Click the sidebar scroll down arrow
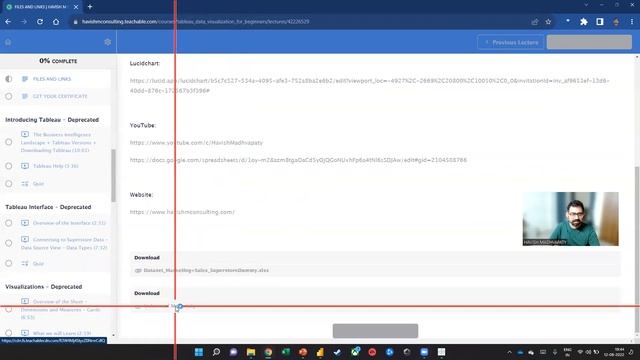Image resolution: width=640 pixels, height=360 pixels. (113, 335)
